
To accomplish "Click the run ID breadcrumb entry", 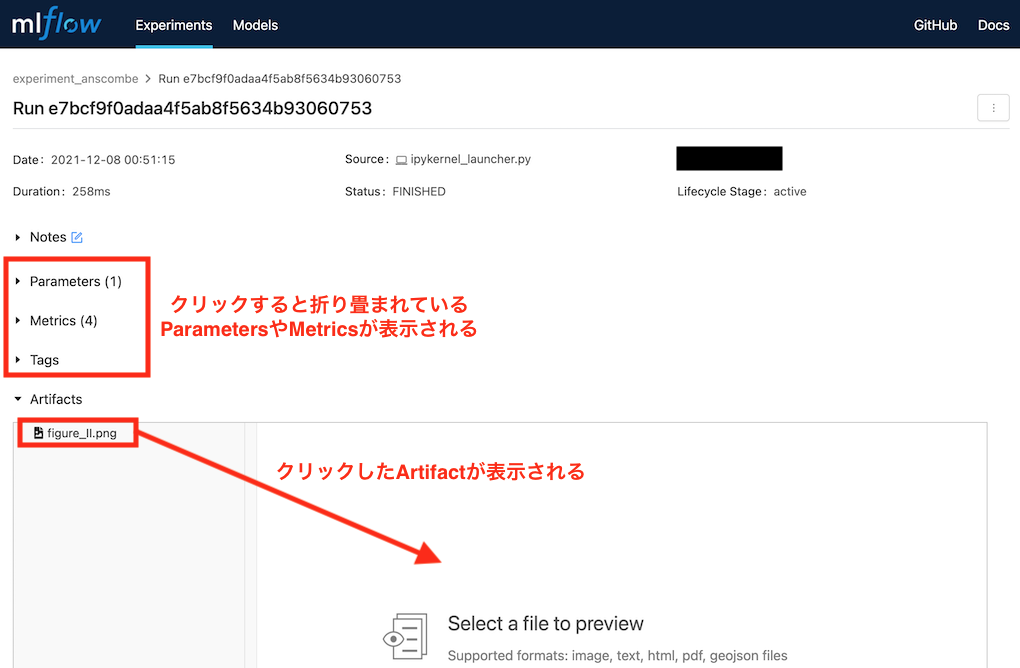I will 280,78.
